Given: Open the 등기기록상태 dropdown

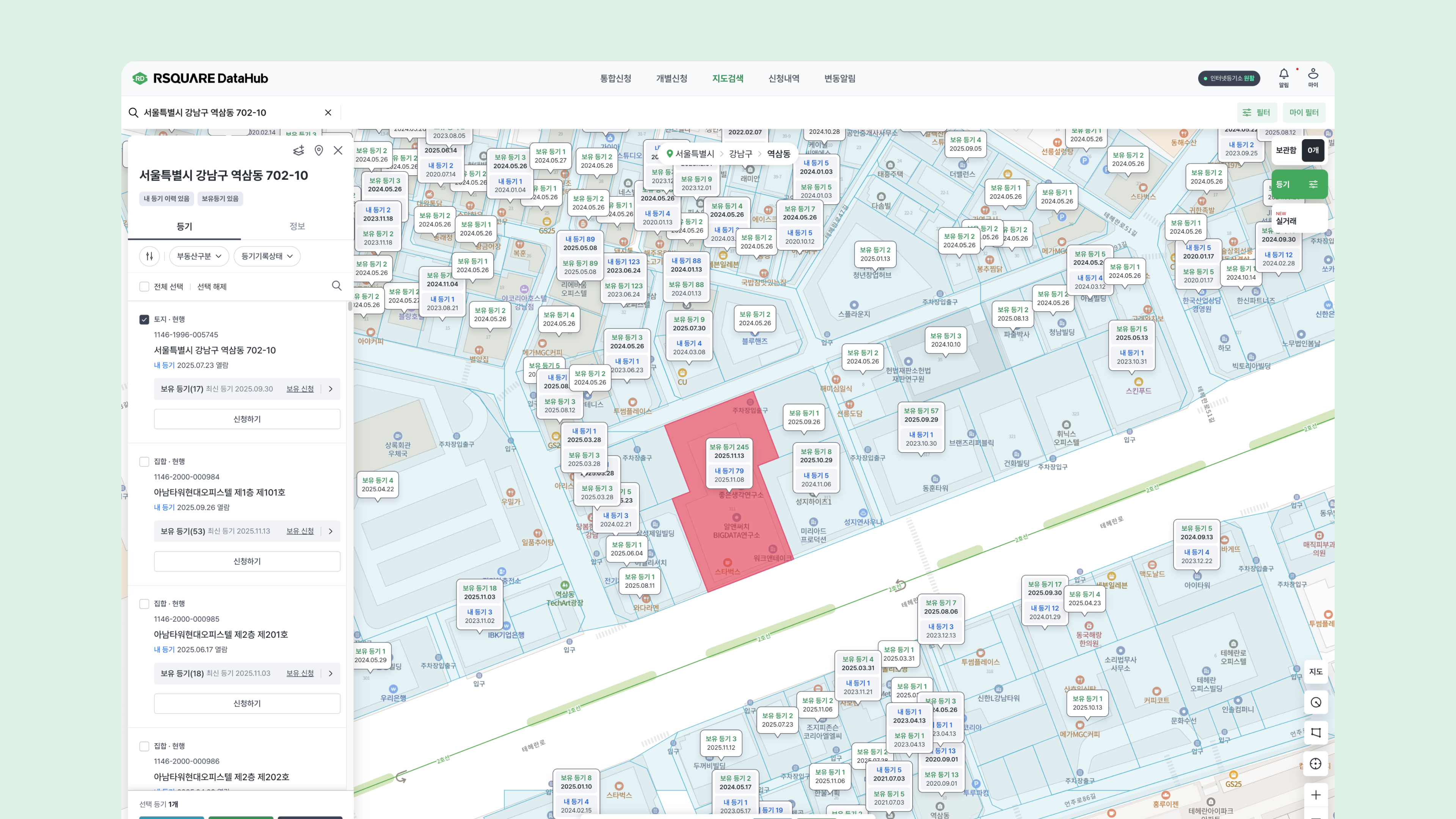Looking at the screenshot, I should tap(267, 256).
